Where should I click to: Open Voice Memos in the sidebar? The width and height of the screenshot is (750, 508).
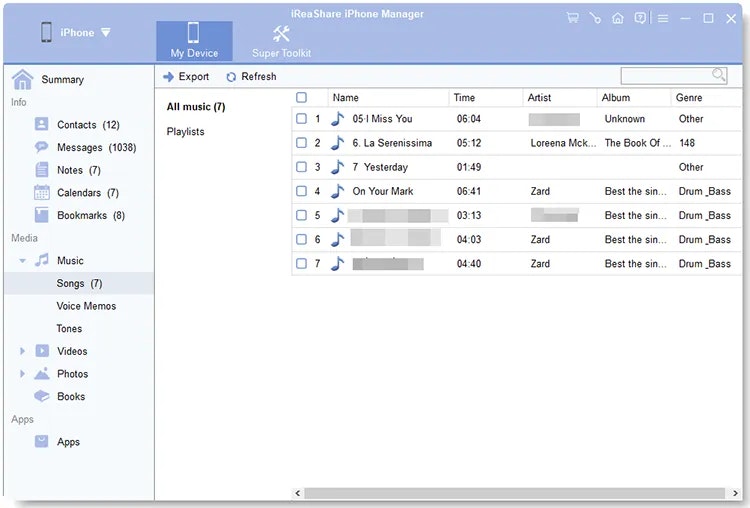(86, 306)
